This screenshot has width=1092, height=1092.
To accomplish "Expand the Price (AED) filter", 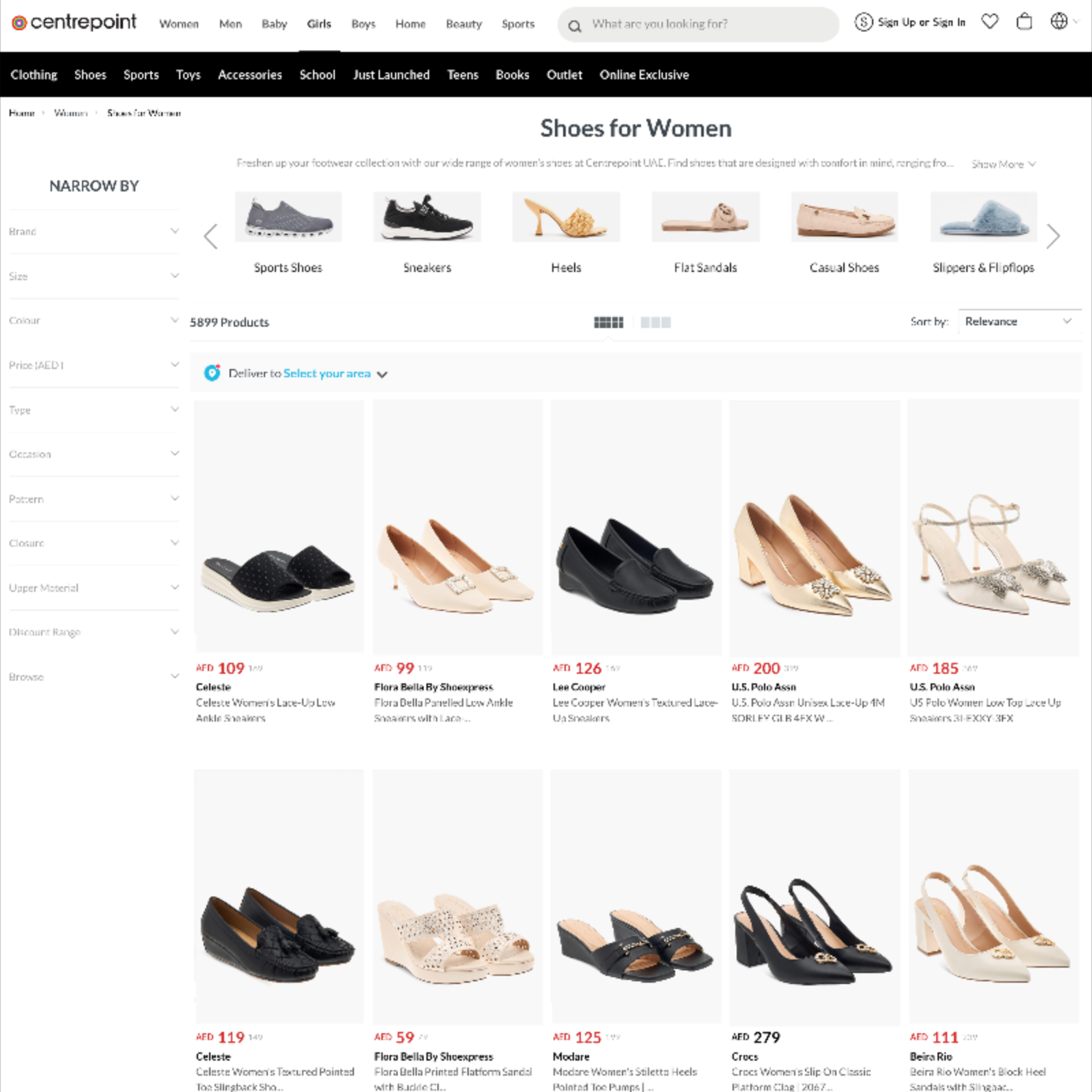I will (94, 365).
